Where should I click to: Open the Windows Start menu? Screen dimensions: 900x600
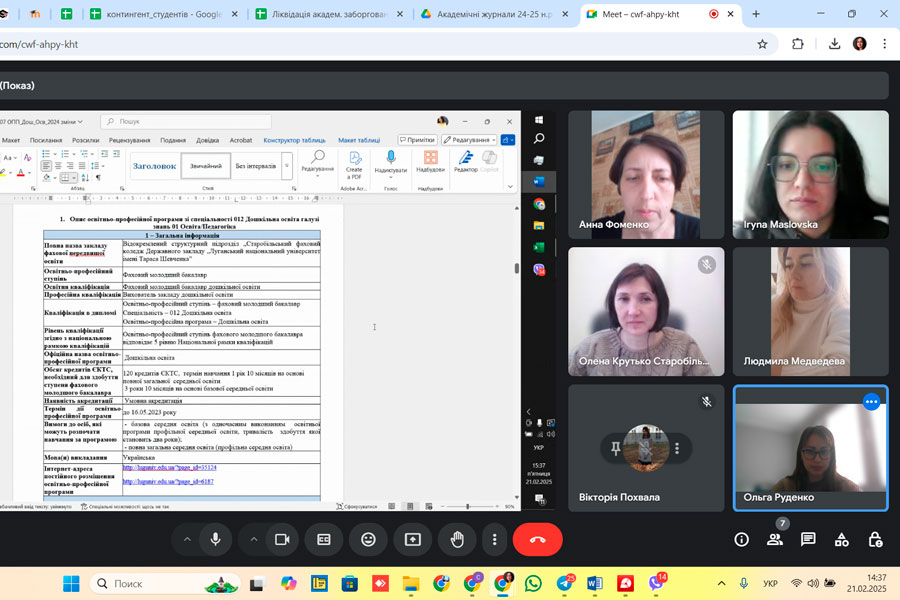point(71,583)
